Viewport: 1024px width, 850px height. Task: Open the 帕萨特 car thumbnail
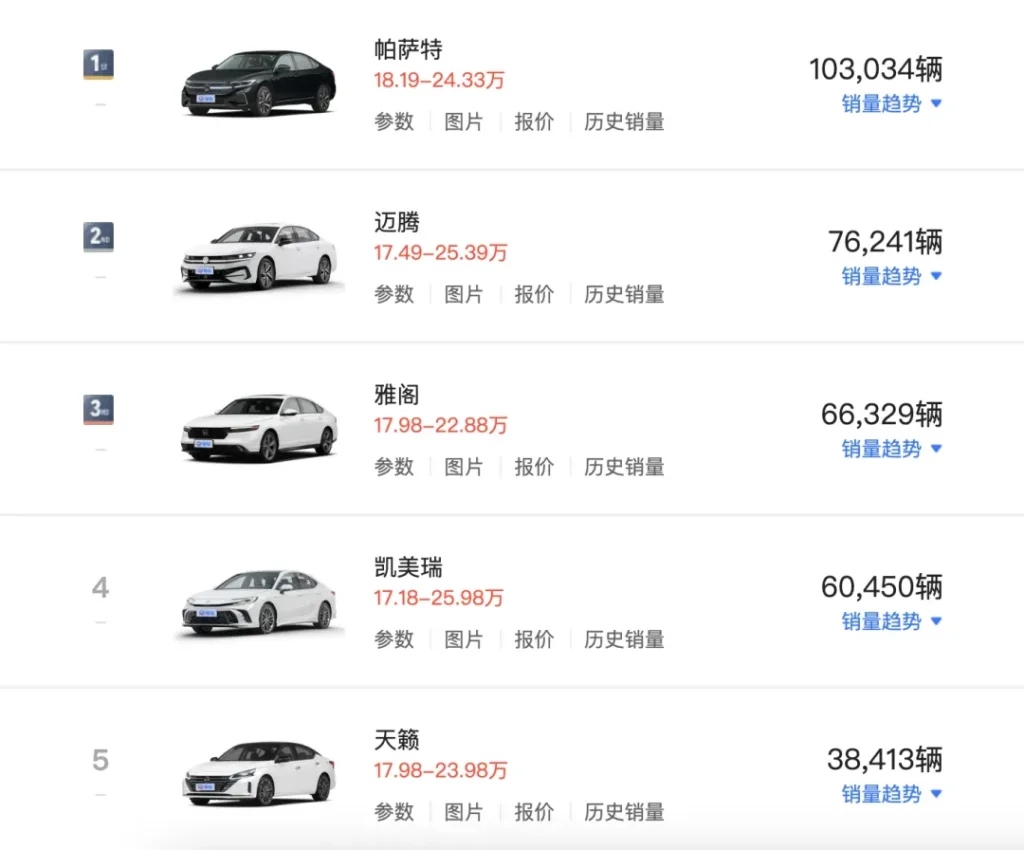pyautogui.click(x=257, y=84)
